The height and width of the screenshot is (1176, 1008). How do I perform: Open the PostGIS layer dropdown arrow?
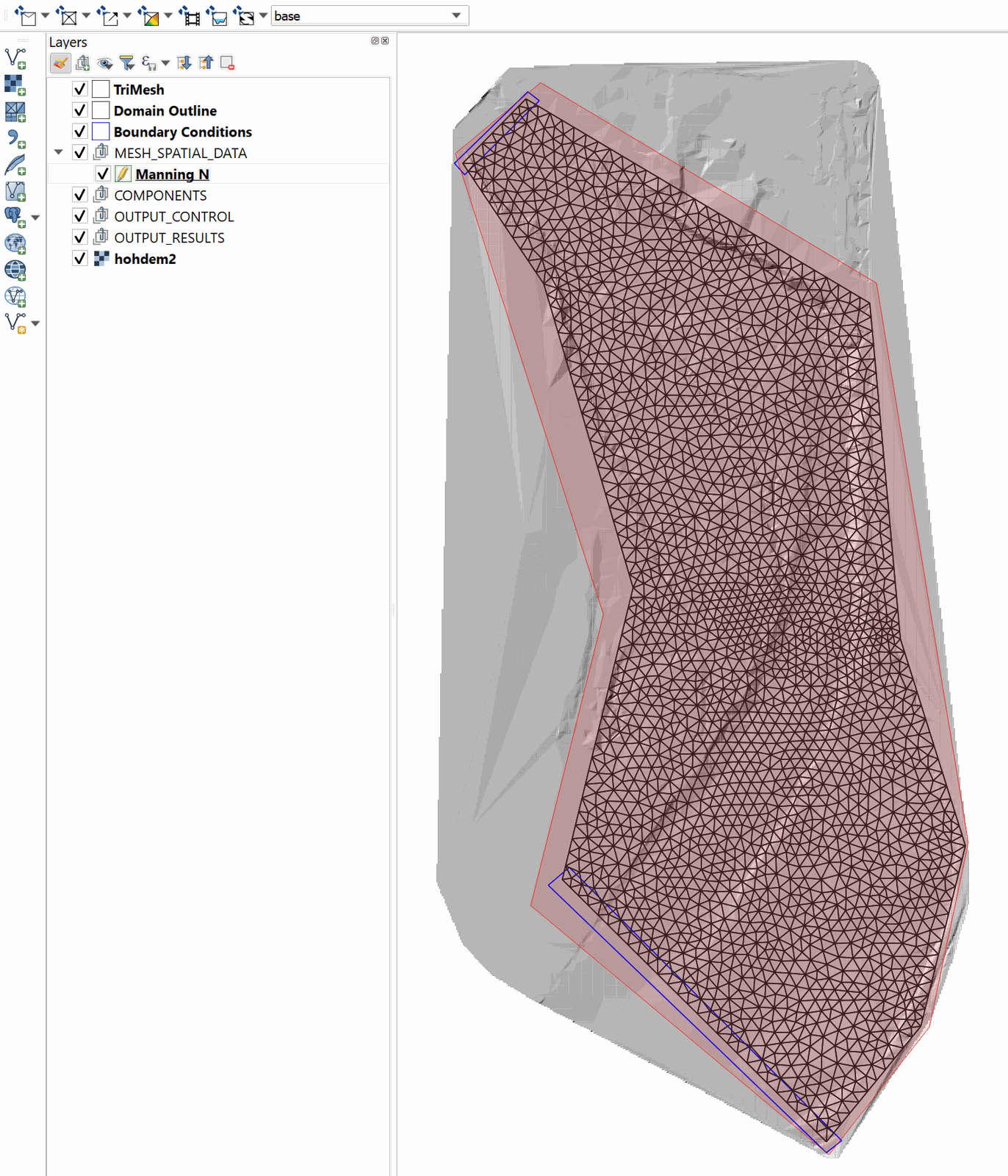click(x=35, y=218)
